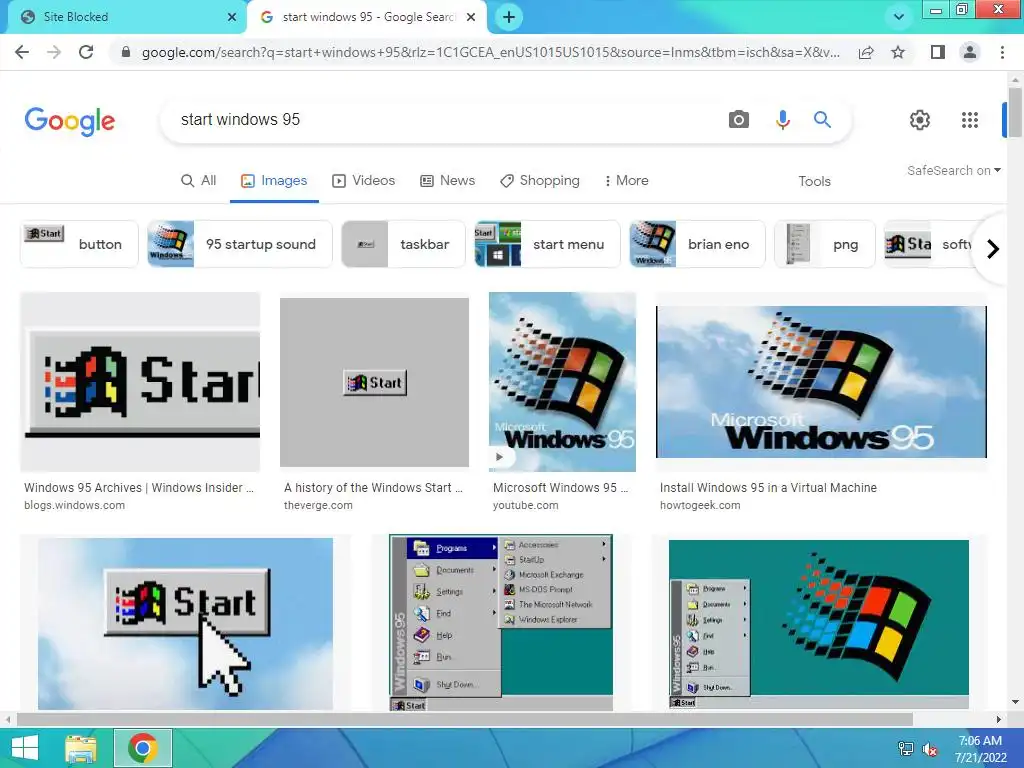Click the forward navigation arrow
Viewport: 1024px width, 768px height.
54,52
